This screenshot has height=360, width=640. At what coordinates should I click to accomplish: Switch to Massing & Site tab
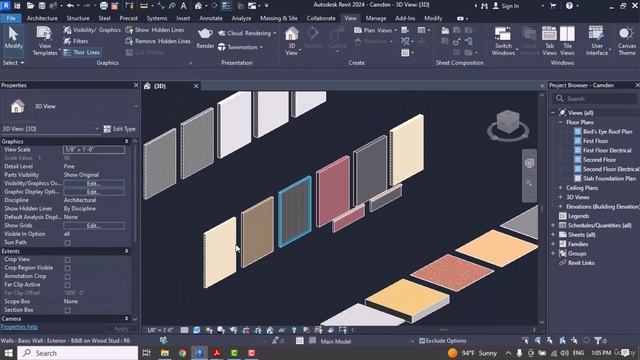(x=279, y=18)
